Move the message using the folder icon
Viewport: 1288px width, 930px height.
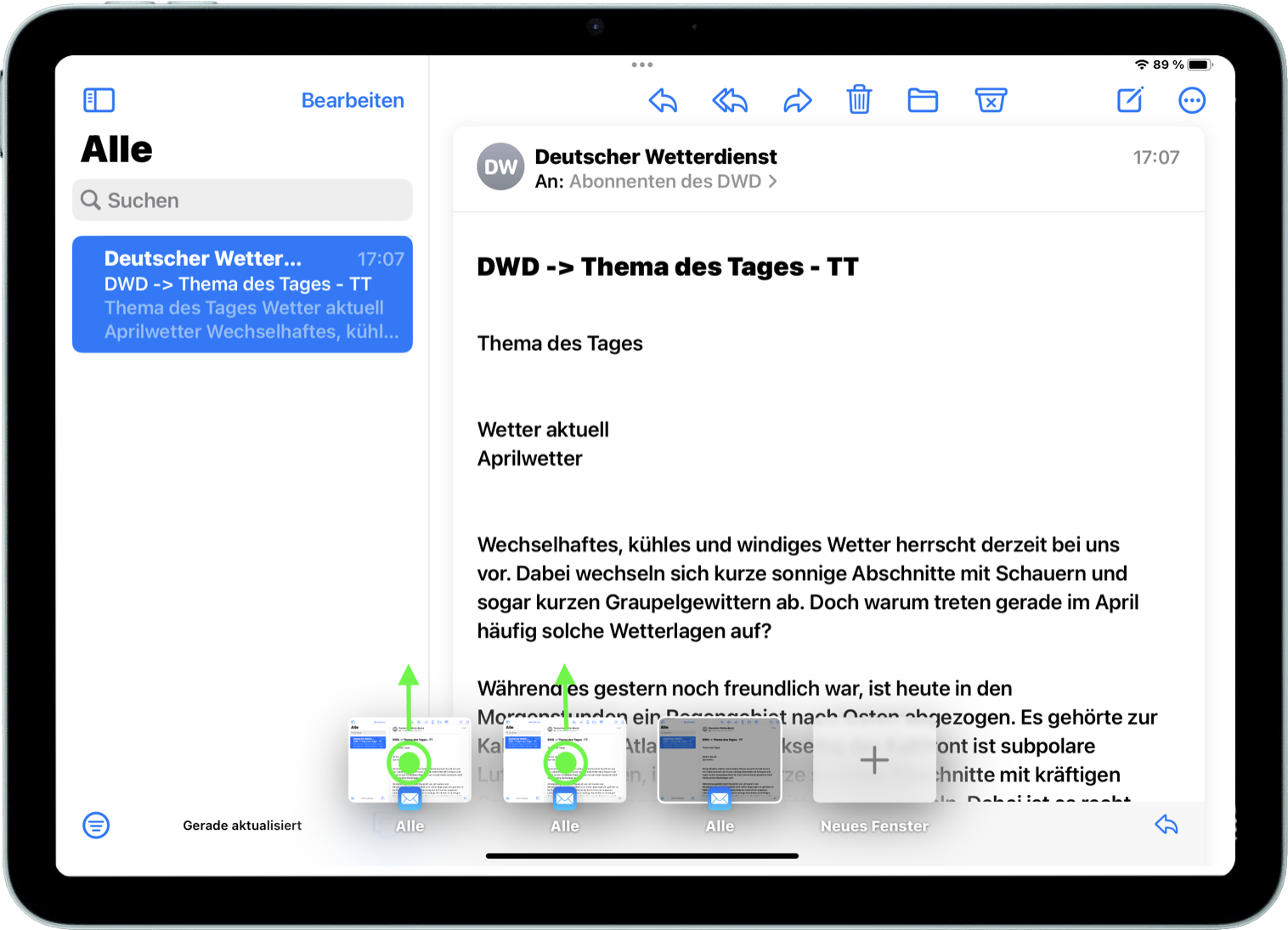(x=923, y=100)
